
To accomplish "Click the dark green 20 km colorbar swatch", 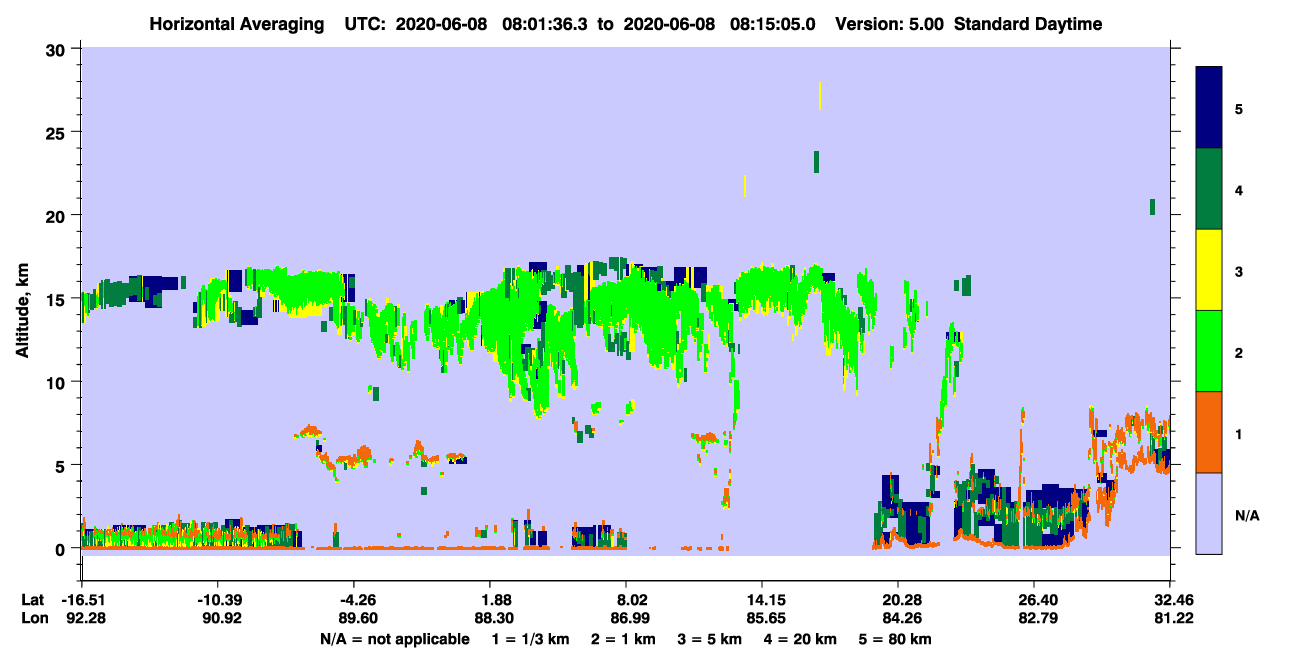I will point(1209,189).
